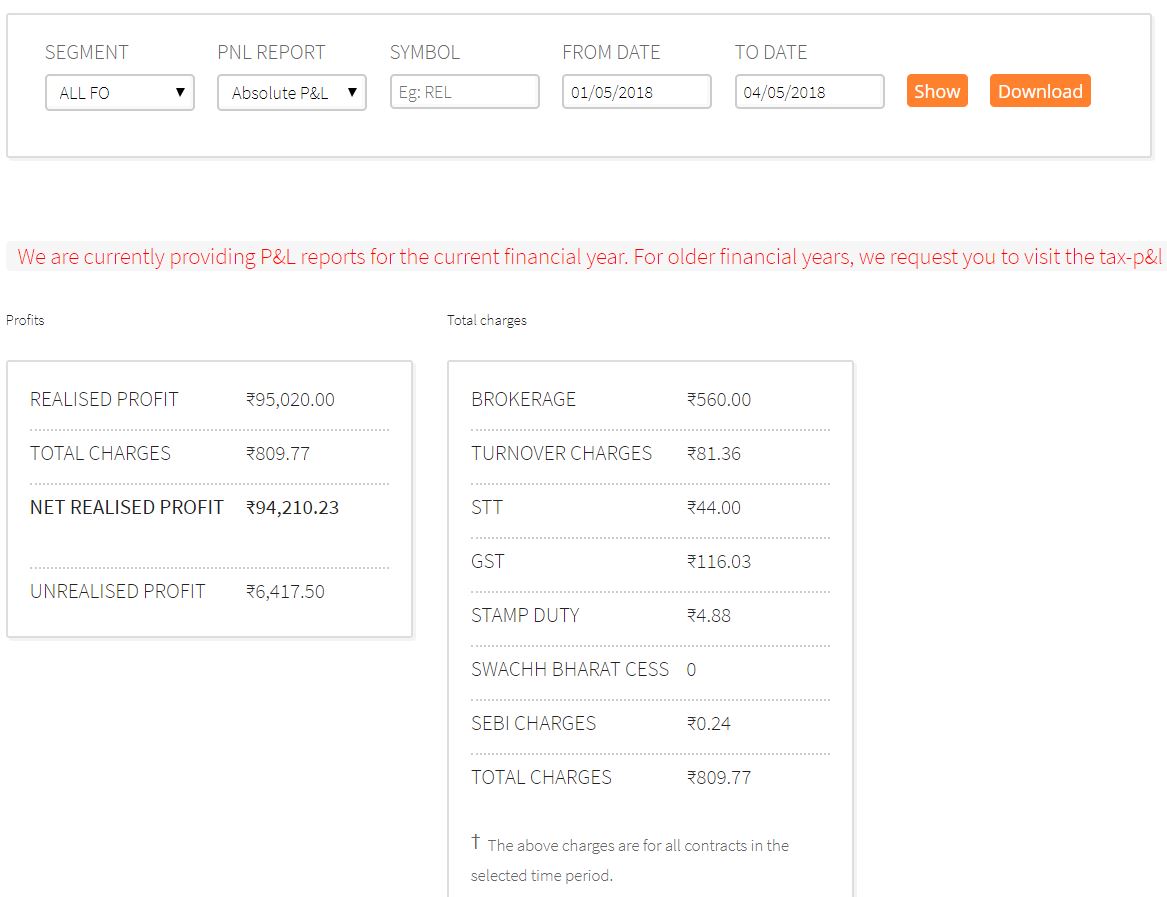Click the Unrealised Profit amount ₹6,417.50
This screenshot has height=897, width=1167.
pyautogui.click(x=285, y=592)
